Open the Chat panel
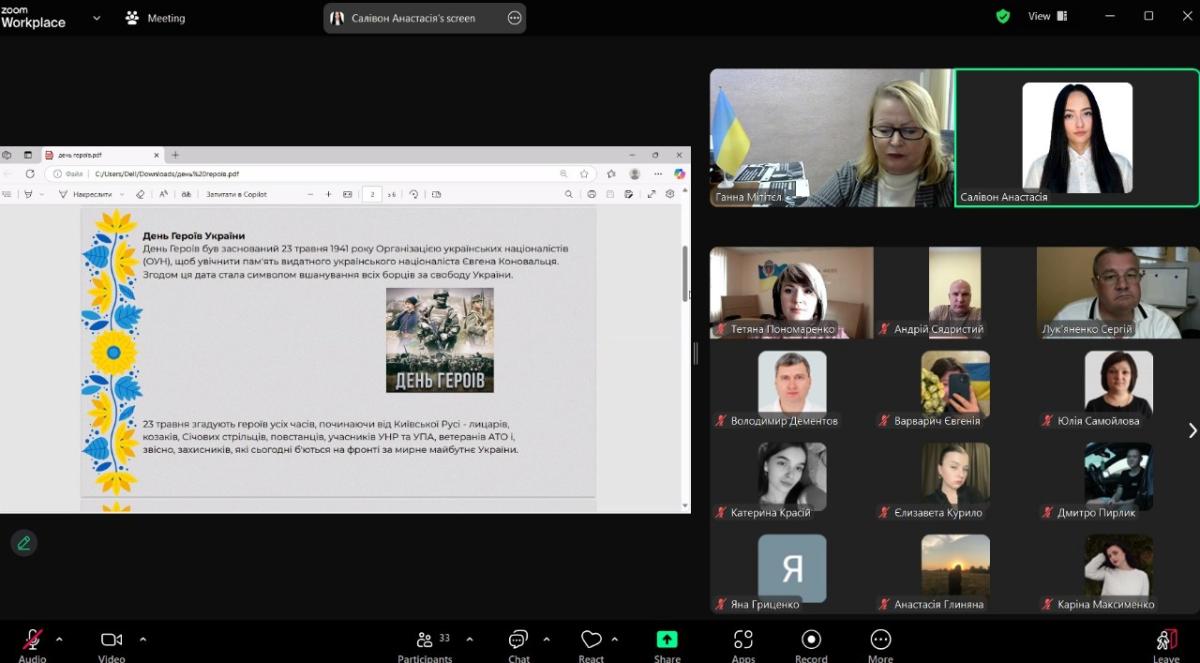This screenshot has height=663, width=1200. point(518,642)
